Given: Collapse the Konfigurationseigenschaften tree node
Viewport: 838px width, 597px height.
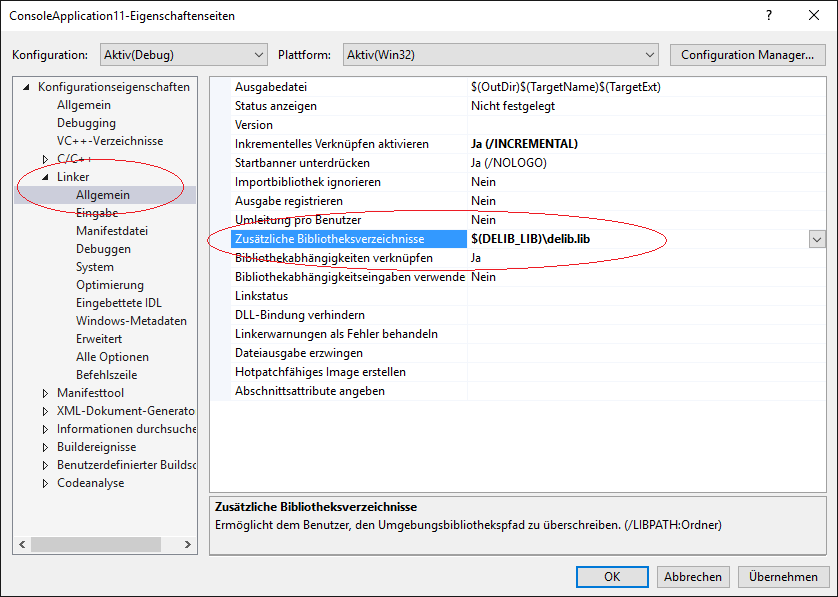Looking at the screenshot, I should point(27,87).
